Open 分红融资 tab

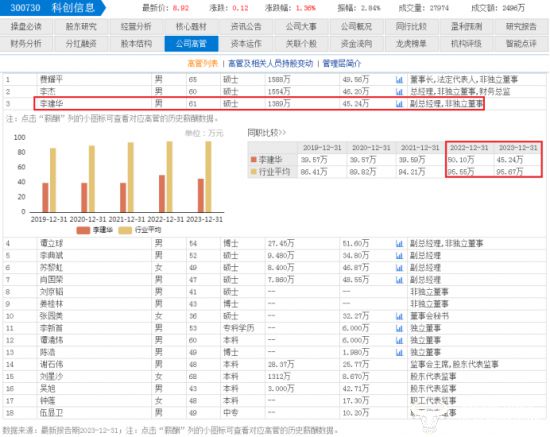click(x=81, y=44)
